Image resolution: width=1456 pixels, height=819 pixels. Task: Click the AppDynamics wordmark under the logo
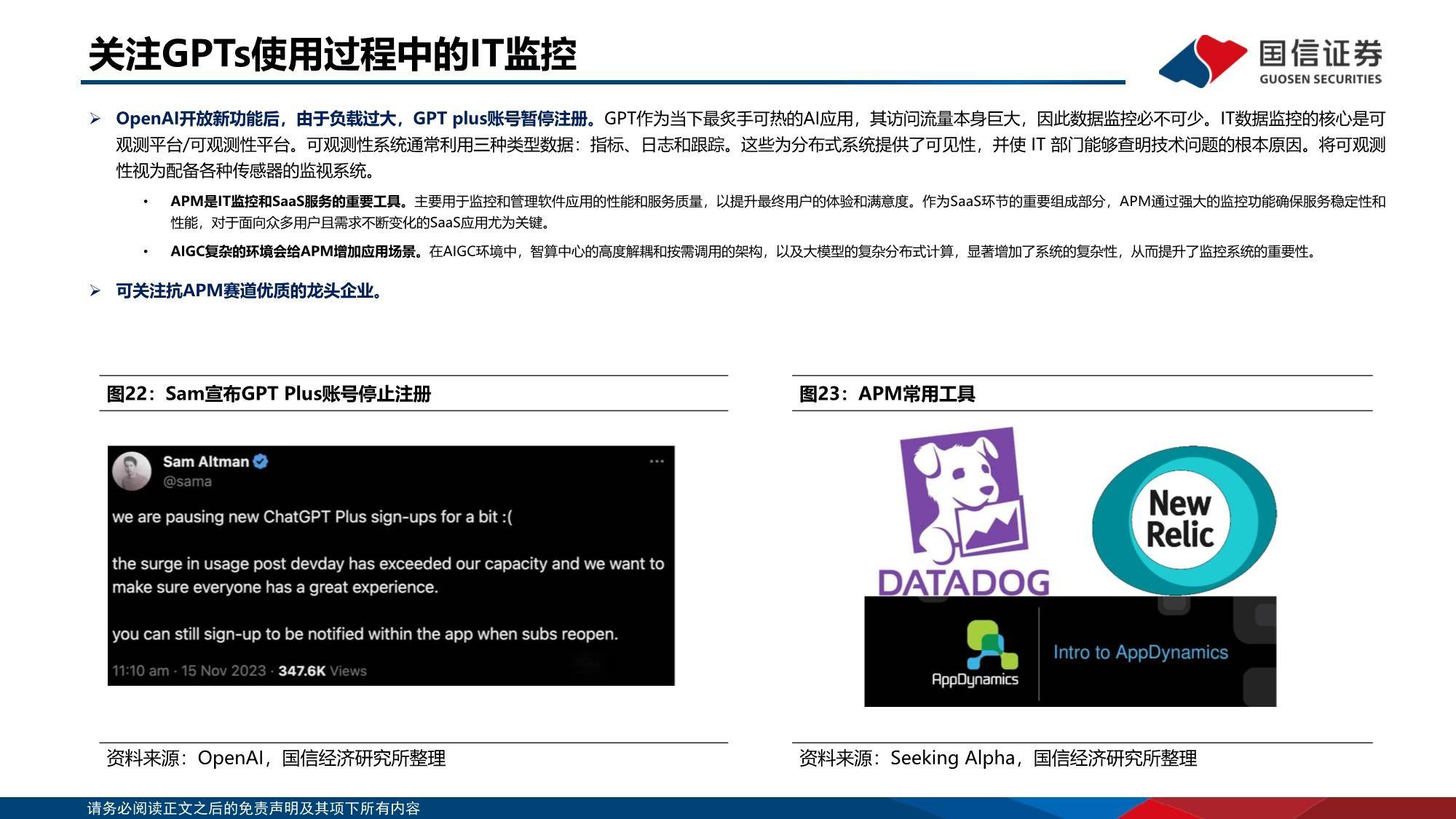tap(975, 679)
